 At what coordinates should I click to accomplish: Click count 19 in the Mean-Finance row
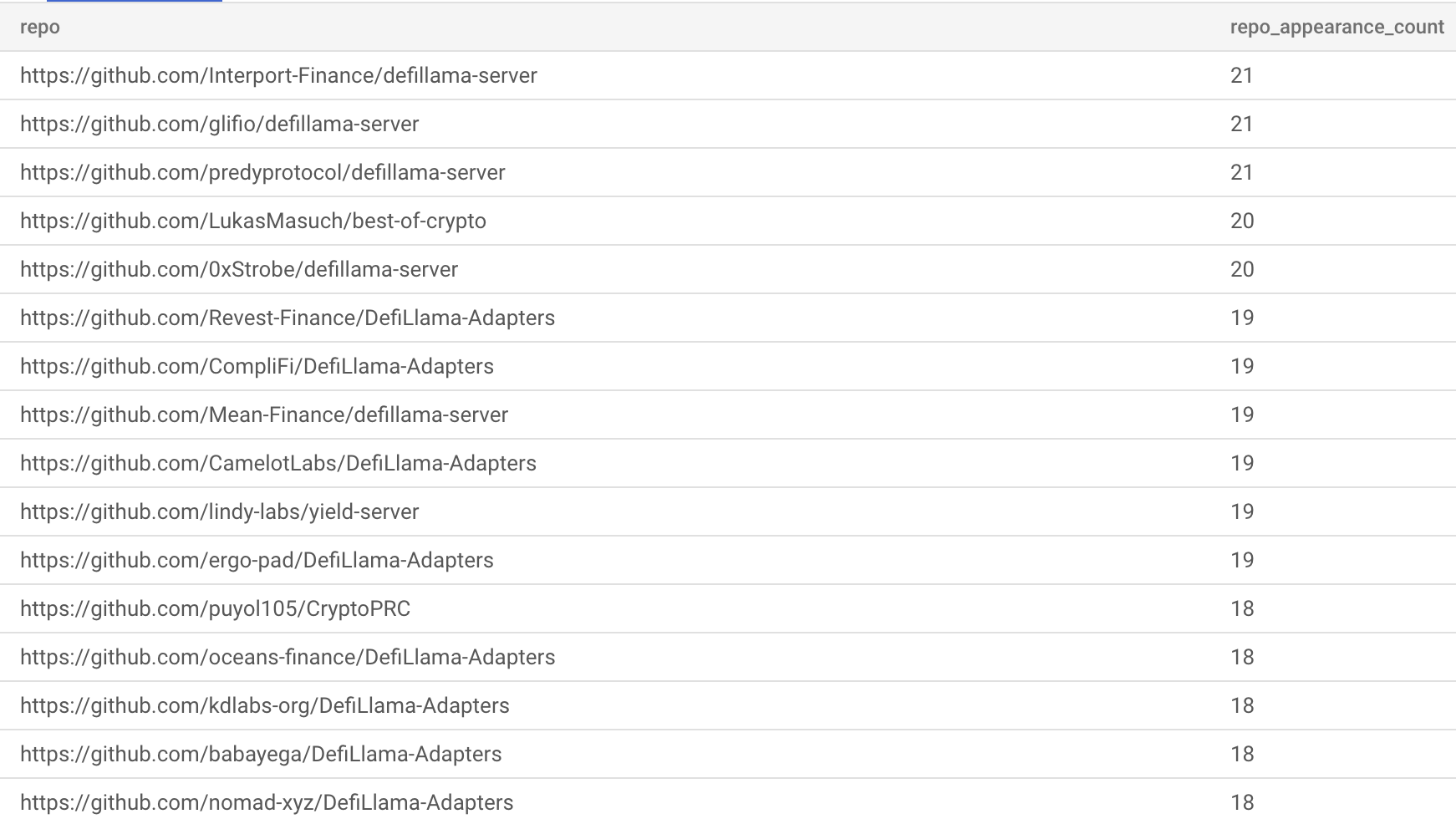click(x=1242, y=415)
